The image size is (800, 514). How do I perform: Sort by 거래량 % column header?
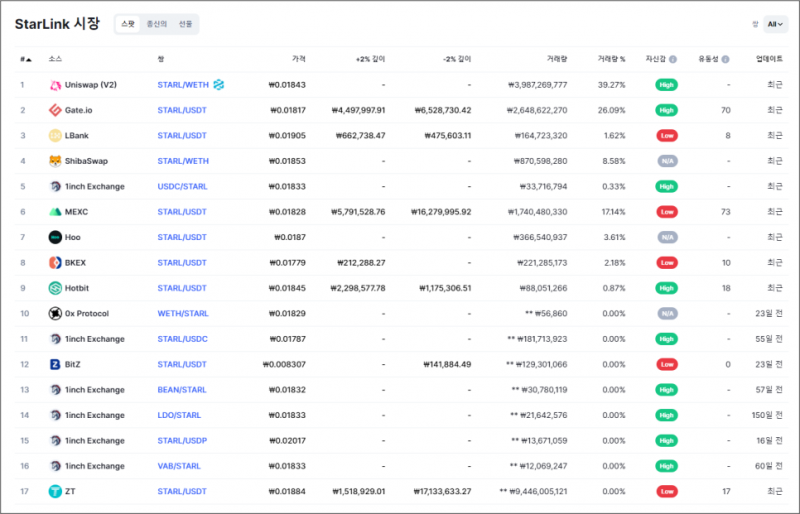pos(611,59)
